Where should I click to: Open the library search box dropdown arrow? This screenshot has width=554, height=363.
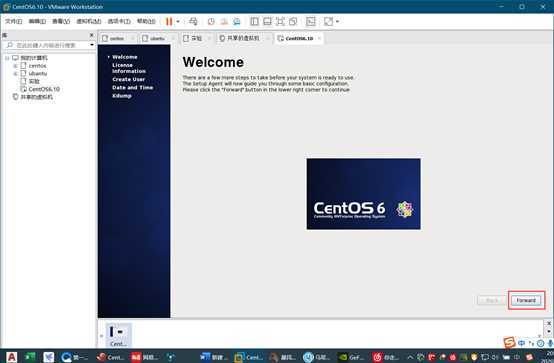(x=92, y=45)
